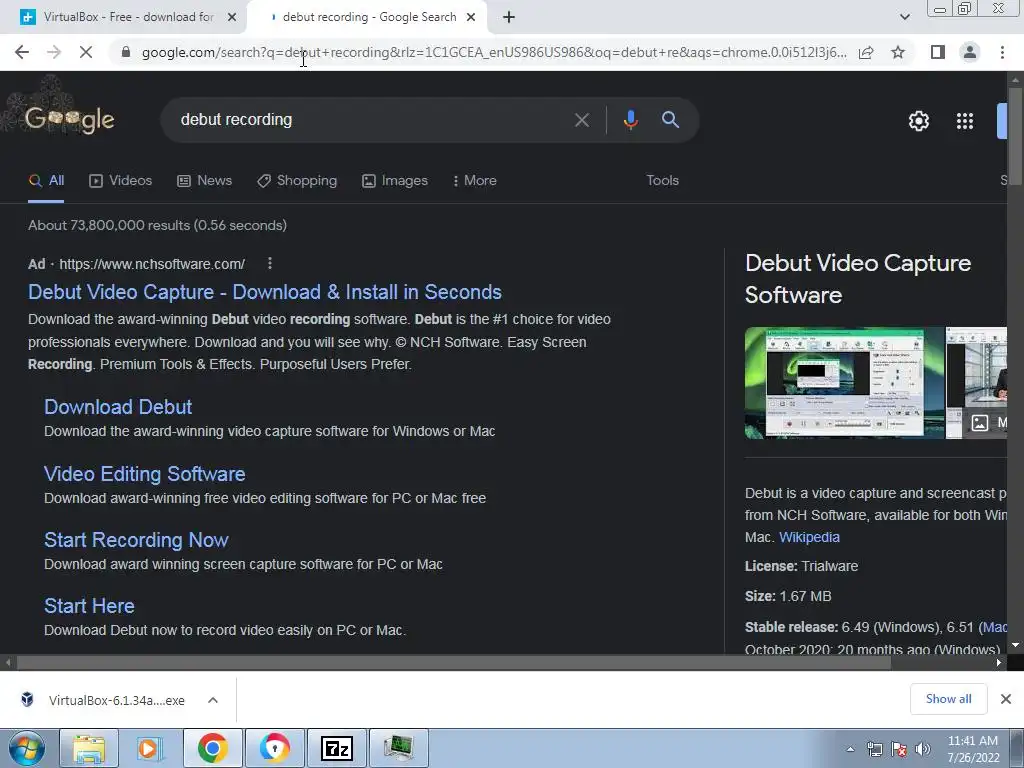Start voice search with the microphone icon
The height and width of the screenshot is (768, 1024).
[630, 120]
